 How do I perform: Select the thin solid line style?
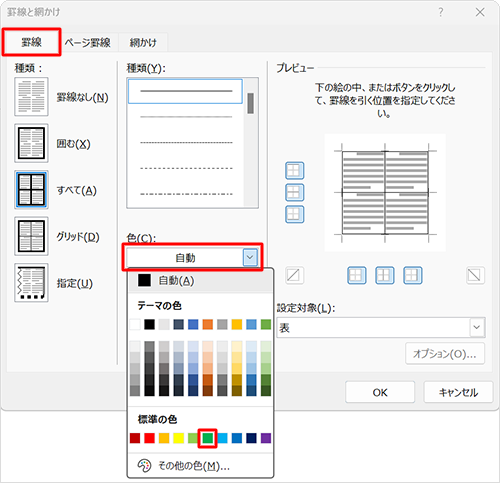(x=185, y=117)
